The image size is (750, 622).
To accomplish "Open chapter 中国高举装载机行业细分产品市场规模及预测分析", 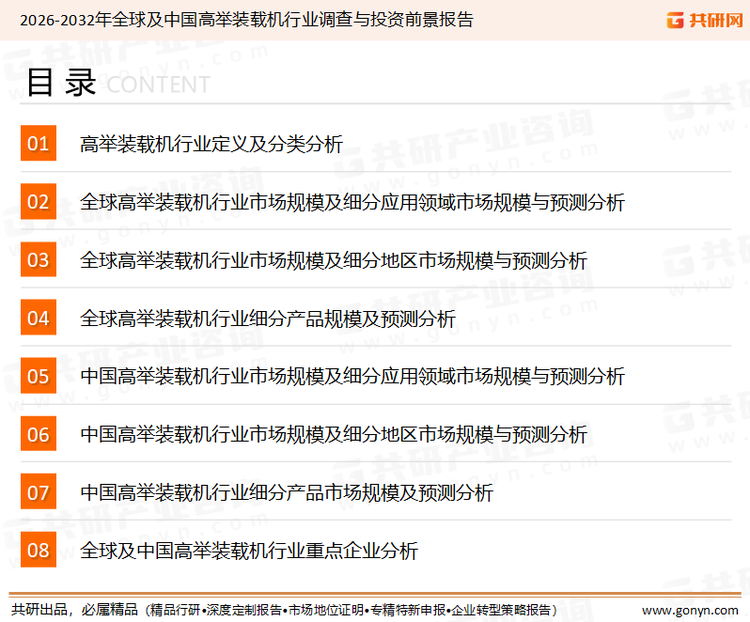I will click(287, 492).
